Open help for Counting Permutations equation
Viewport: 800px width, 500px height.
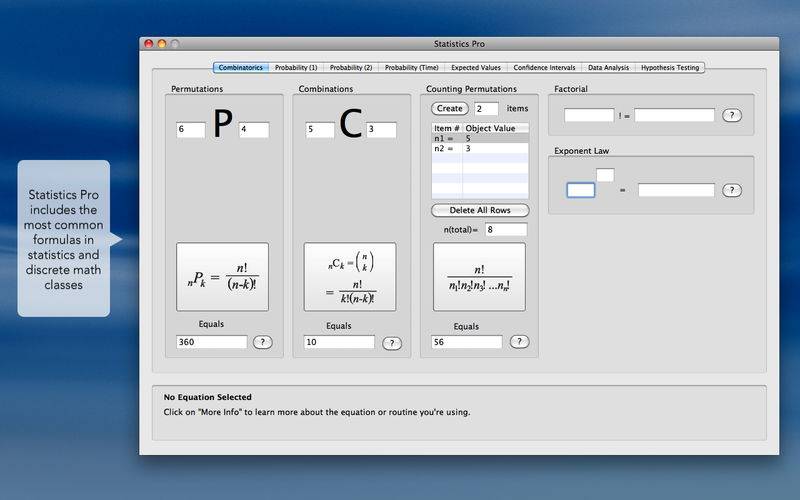519,342
